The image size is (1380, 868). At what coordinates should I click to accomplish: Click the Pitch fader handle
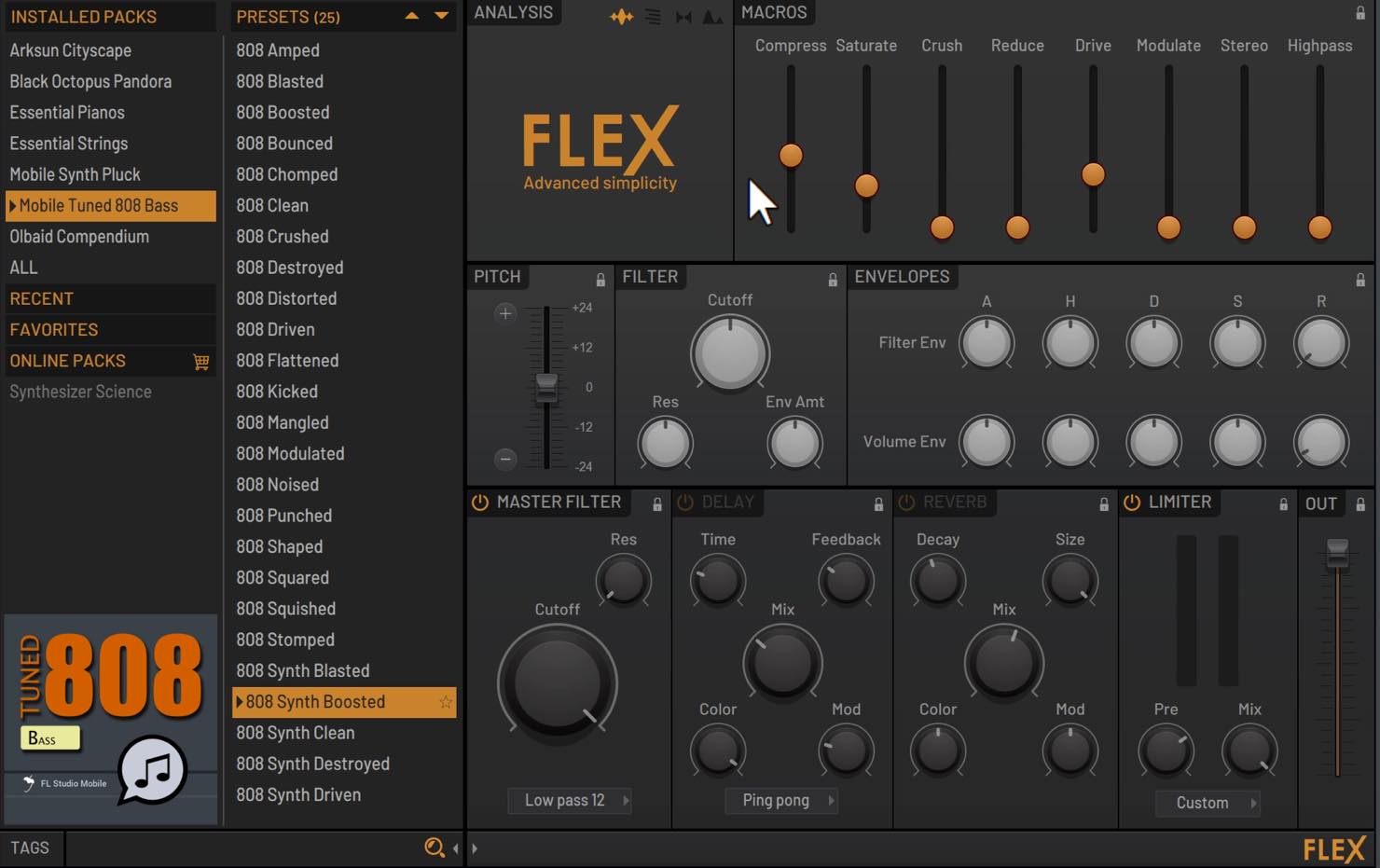pyautogui.click(x=546, y=388)
